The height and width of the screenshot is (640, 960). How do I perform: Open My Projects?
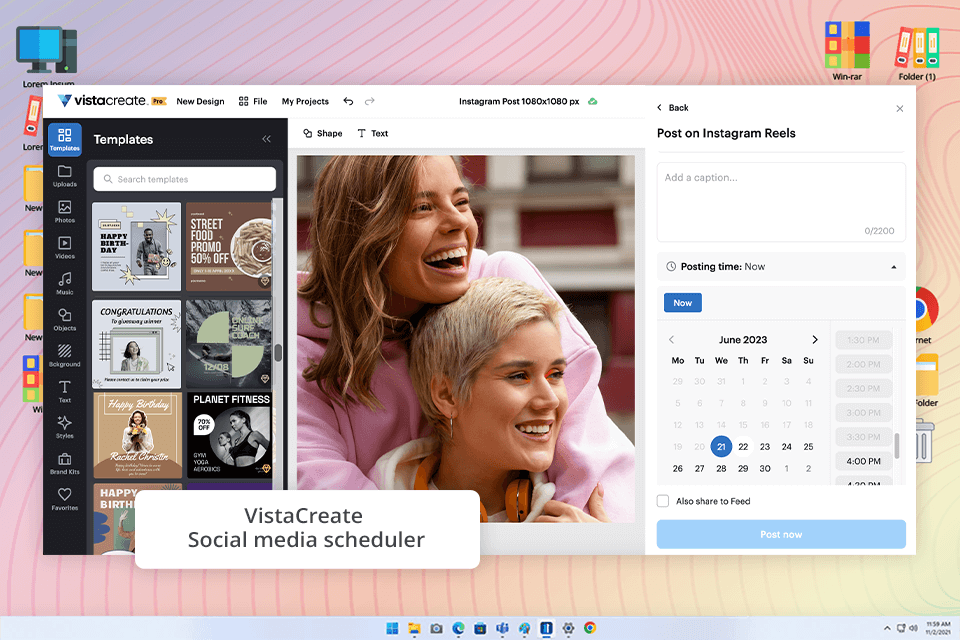305,101
